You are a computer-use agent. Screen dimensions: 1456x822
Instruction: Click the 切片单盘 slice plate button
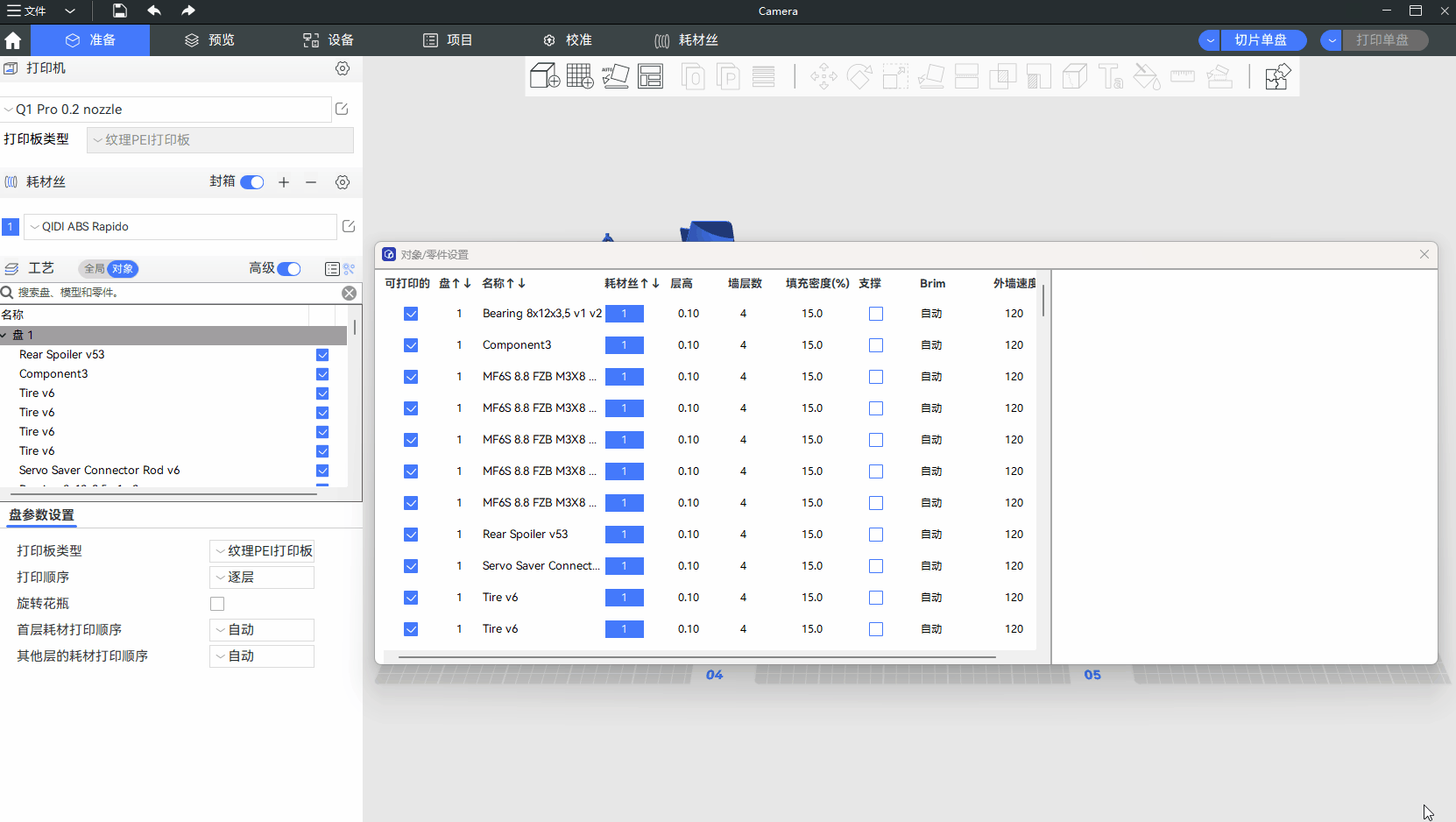coord(1261,40)
